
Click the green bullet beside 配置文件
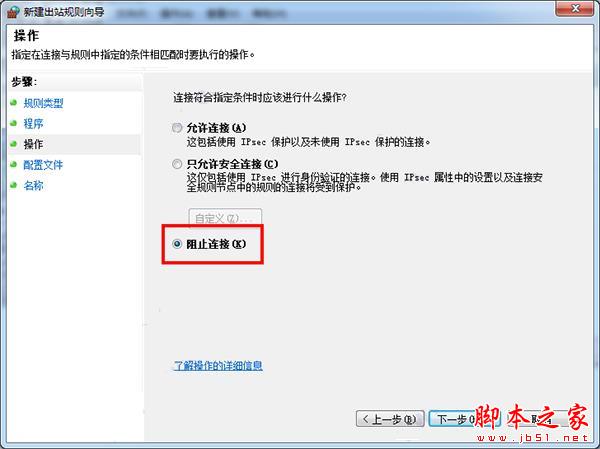click(x=14, y=165)
